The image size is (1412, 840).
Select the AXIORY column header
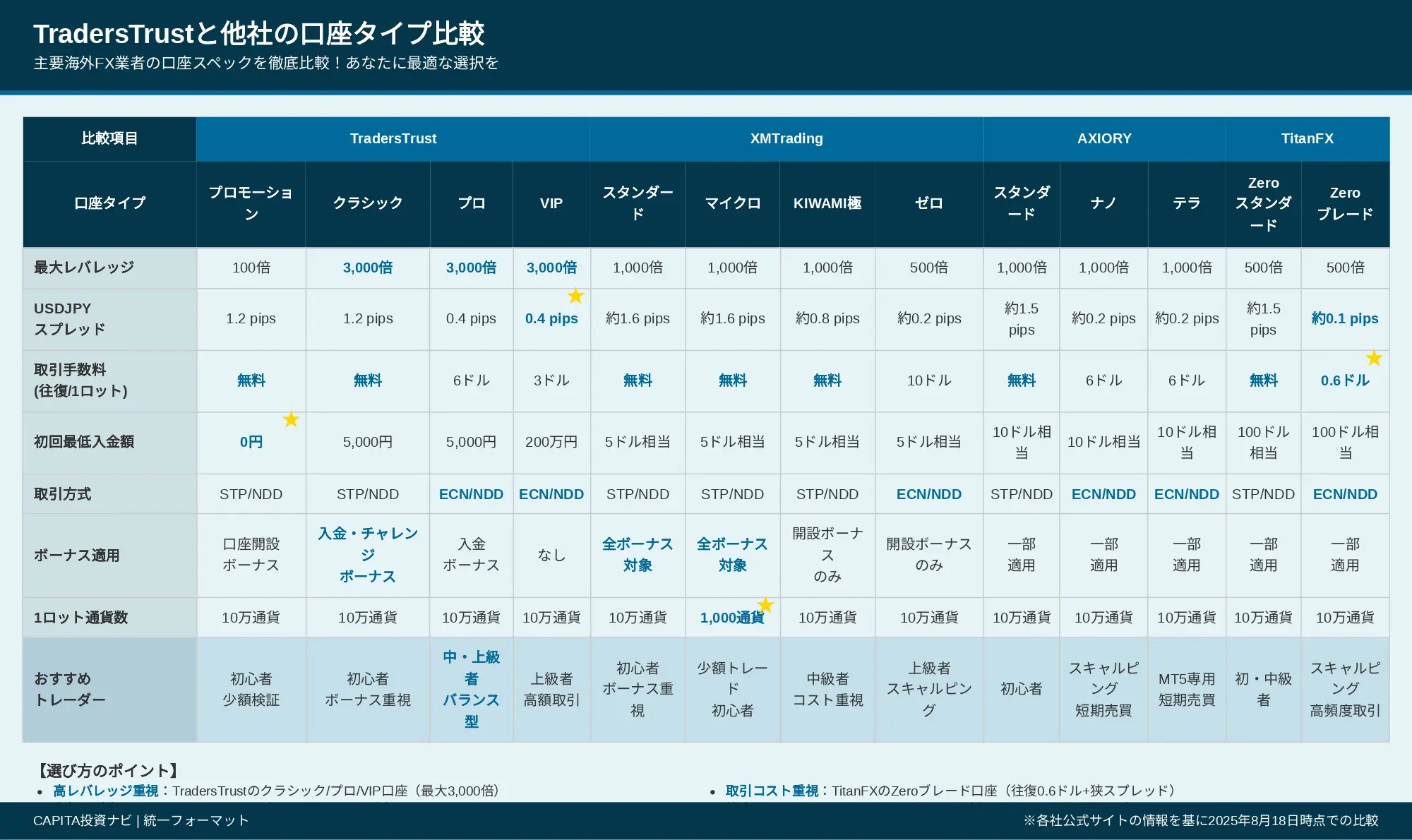pos(1104,138)
